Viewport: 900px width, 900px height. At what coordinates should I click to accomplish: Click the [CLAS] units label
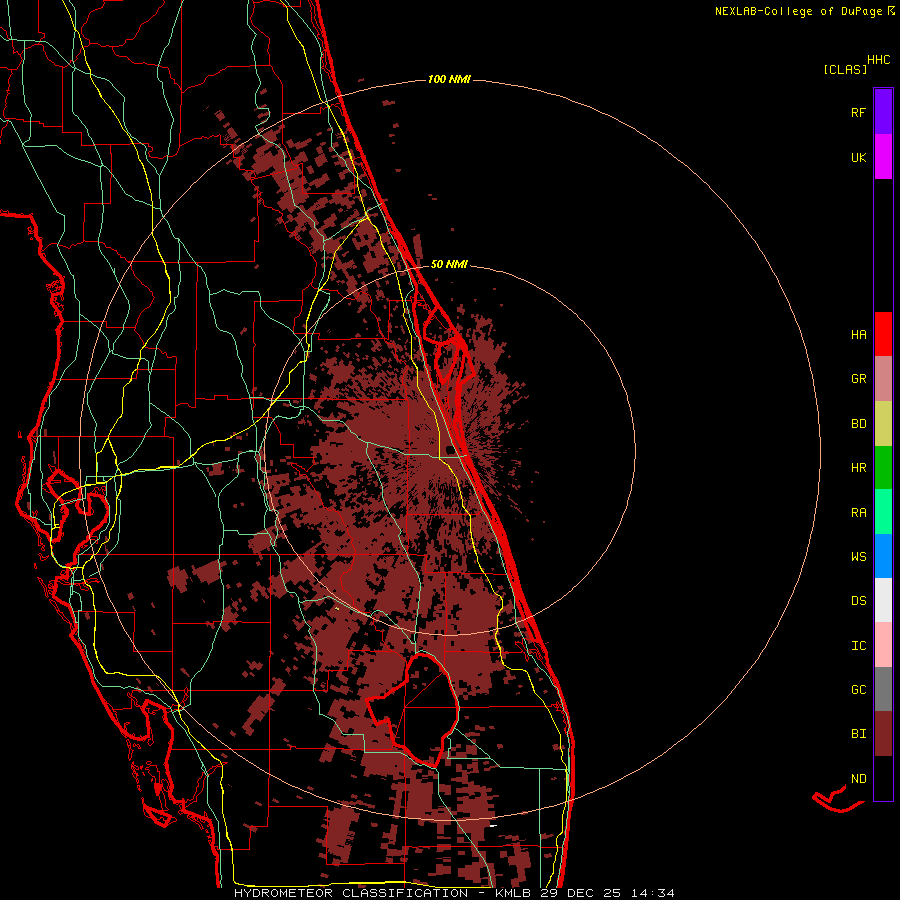coord(845,70)
